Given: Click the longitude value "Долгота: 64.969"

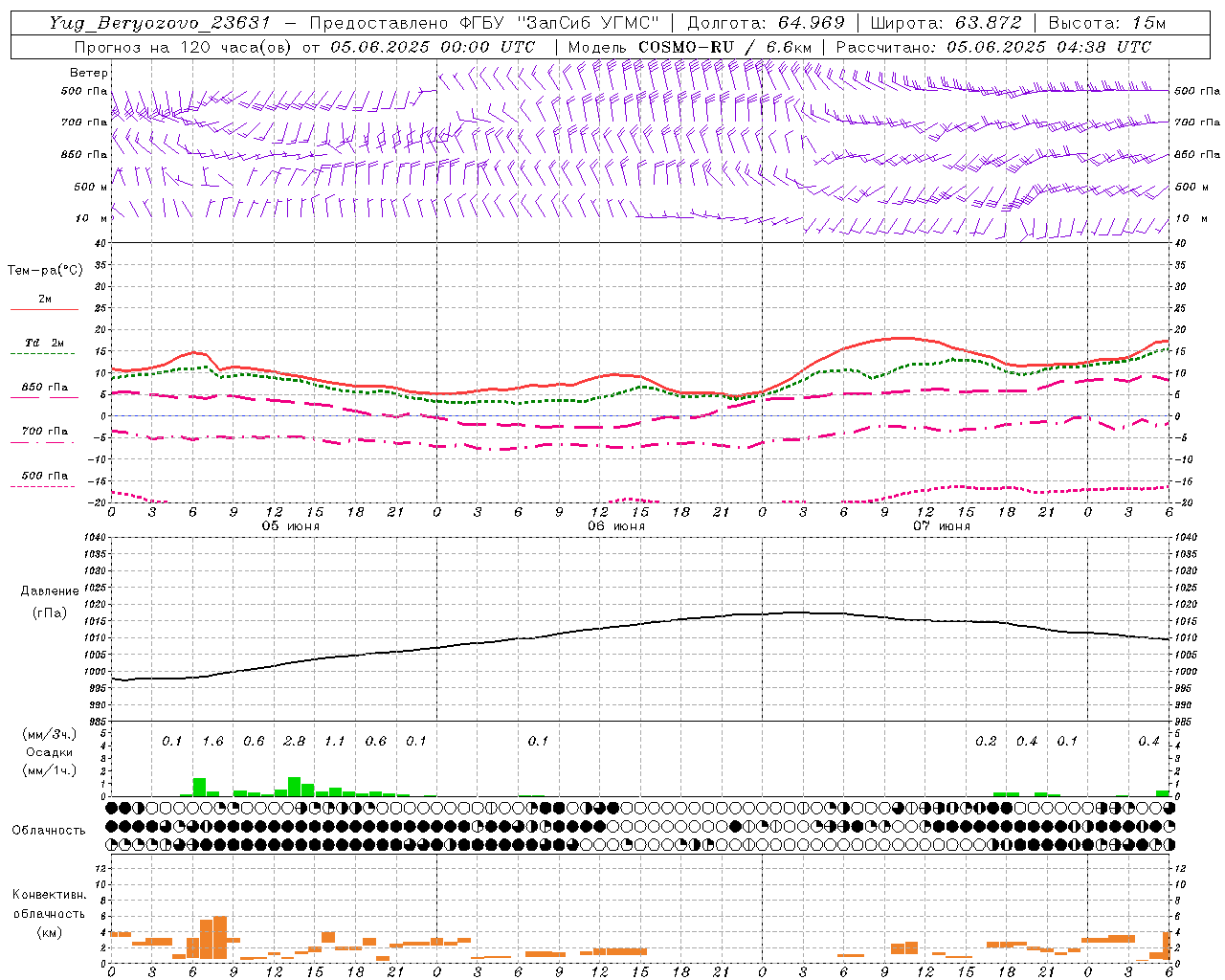Looking at the screenshot, I should tap(767, 23).
